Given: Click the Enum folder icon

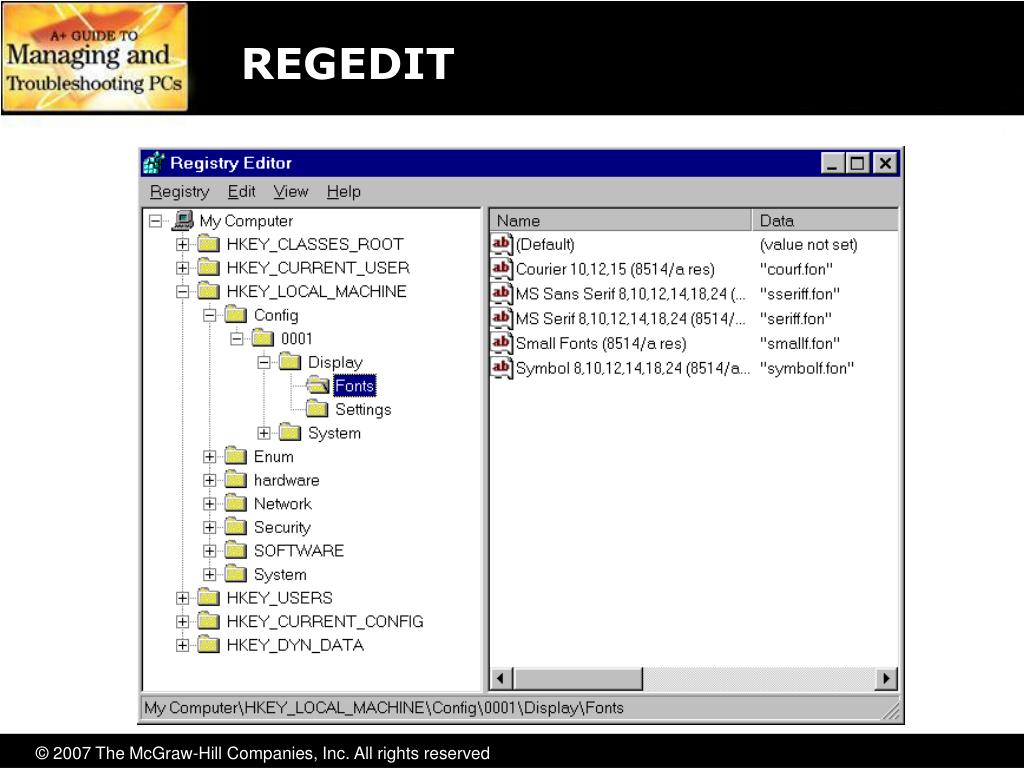Looking at the screenshot, I should pyautogui.click(x=236, y=456).
